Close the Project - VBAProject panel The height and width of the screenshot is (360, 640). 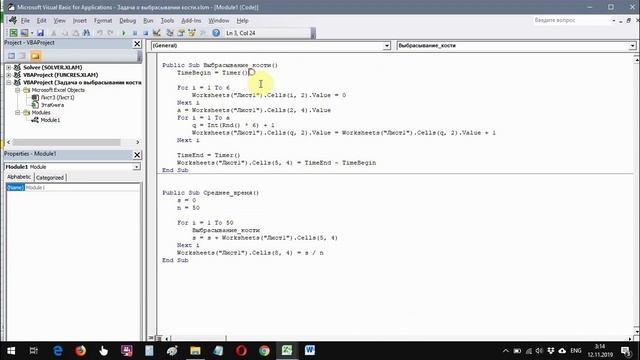pos(137,44)
